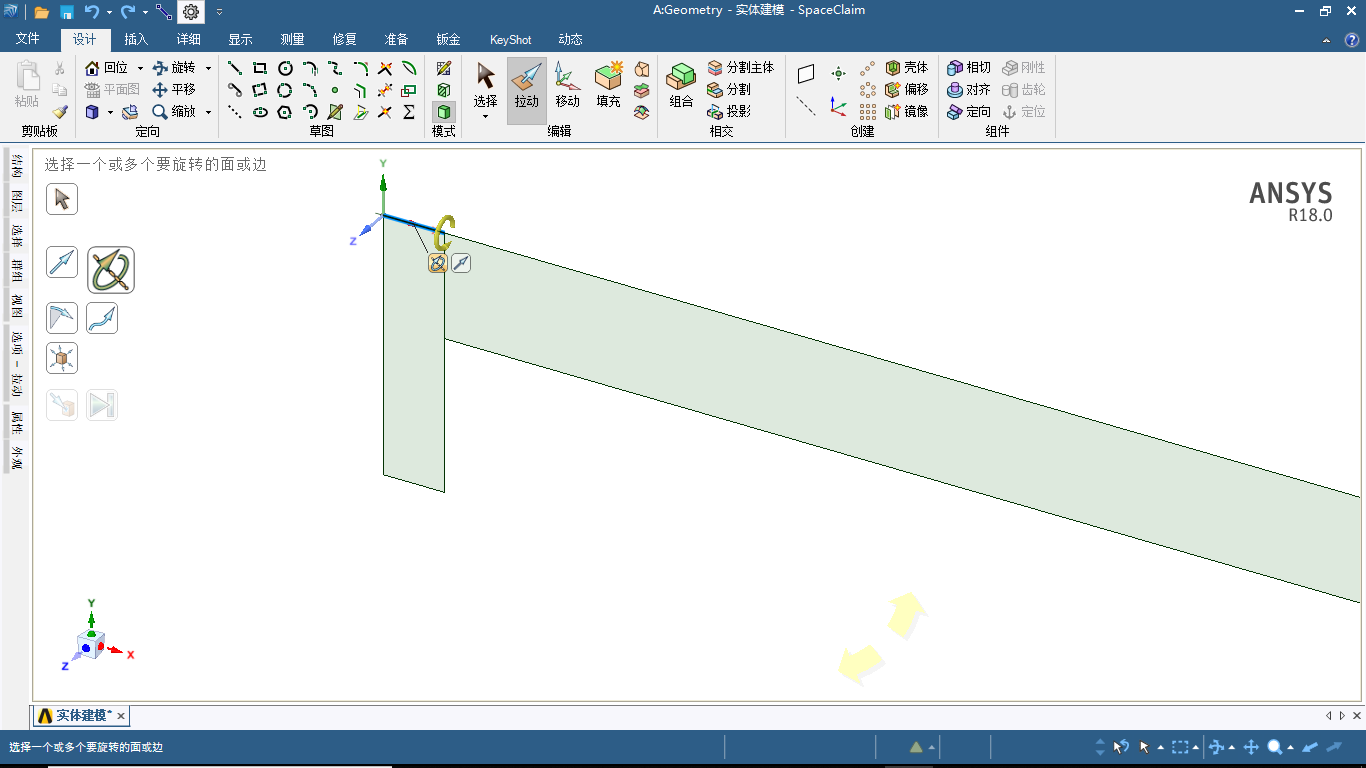Open the Undo history dropdown arrow
The image size is (1366, 768).
coord(108,12)
